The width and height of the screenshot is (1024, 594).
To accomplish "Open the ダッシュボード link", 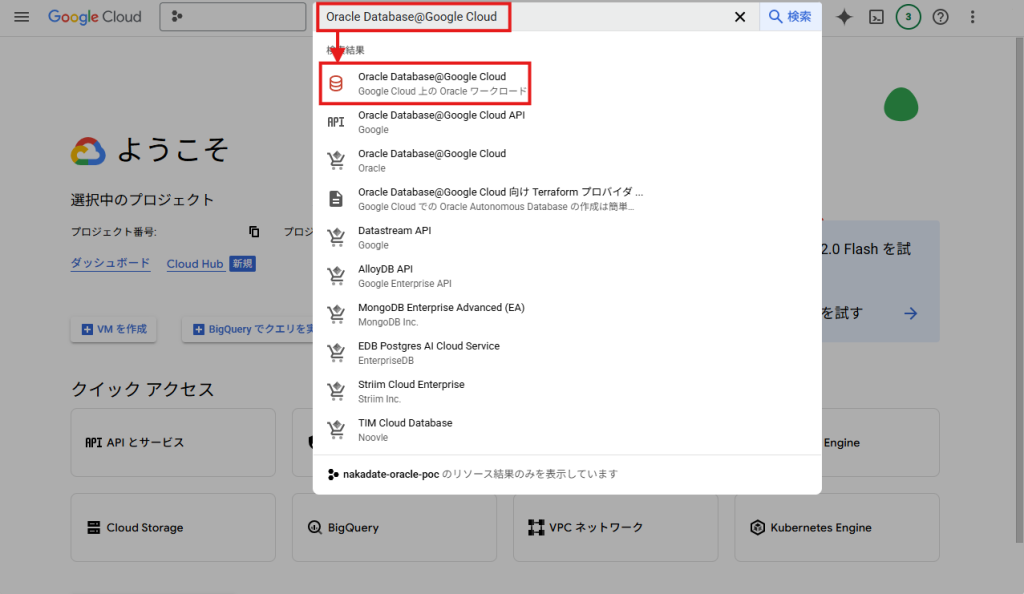I will pyautogui.click(x=110, y=264).
